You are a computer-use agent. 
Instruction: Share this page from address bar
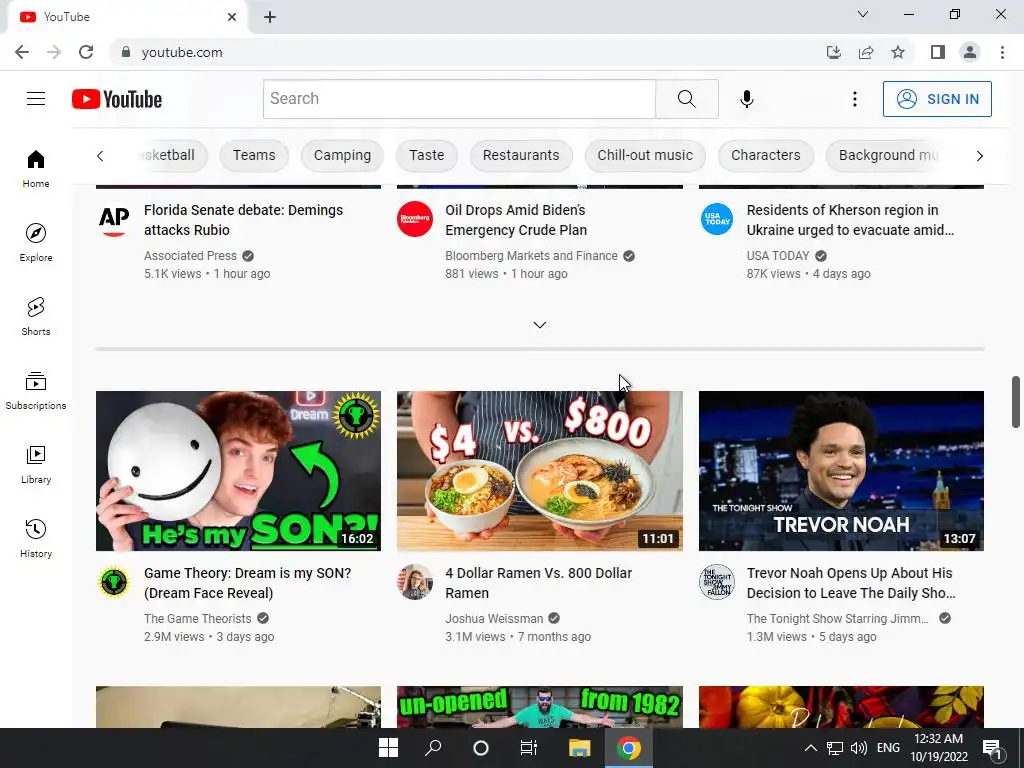click(866, 52)
